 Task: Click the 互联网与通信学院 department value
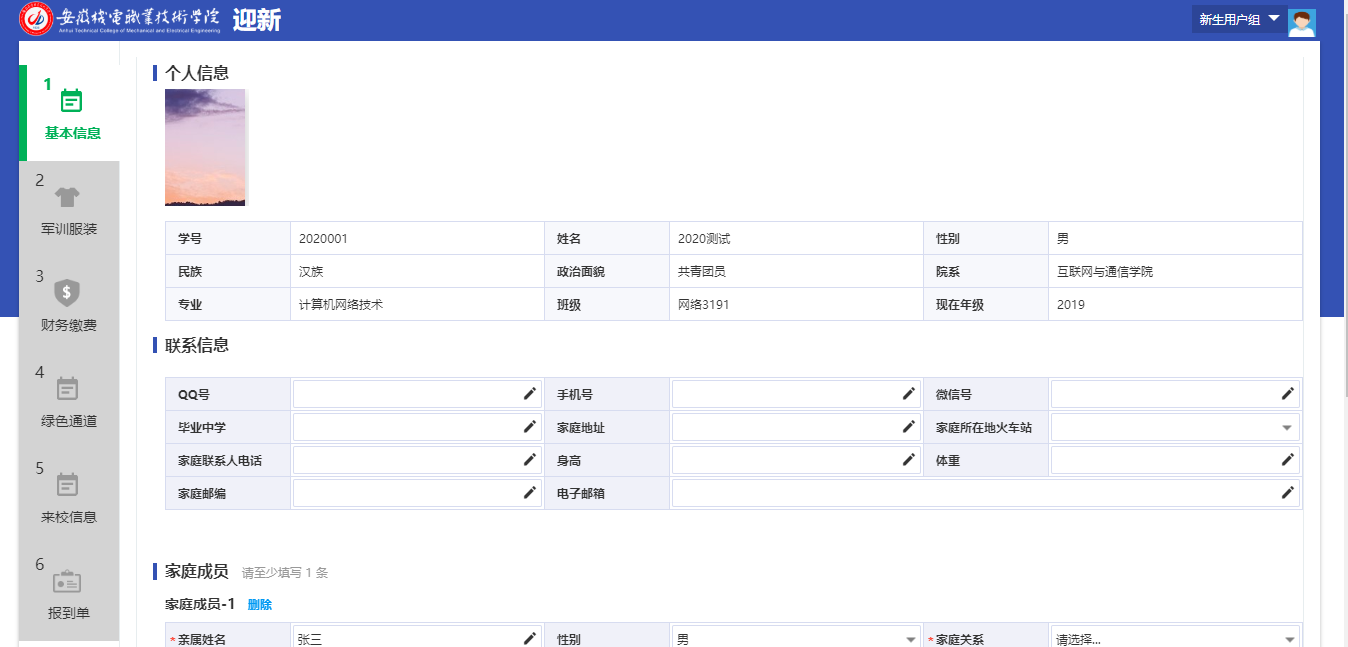1105,272
